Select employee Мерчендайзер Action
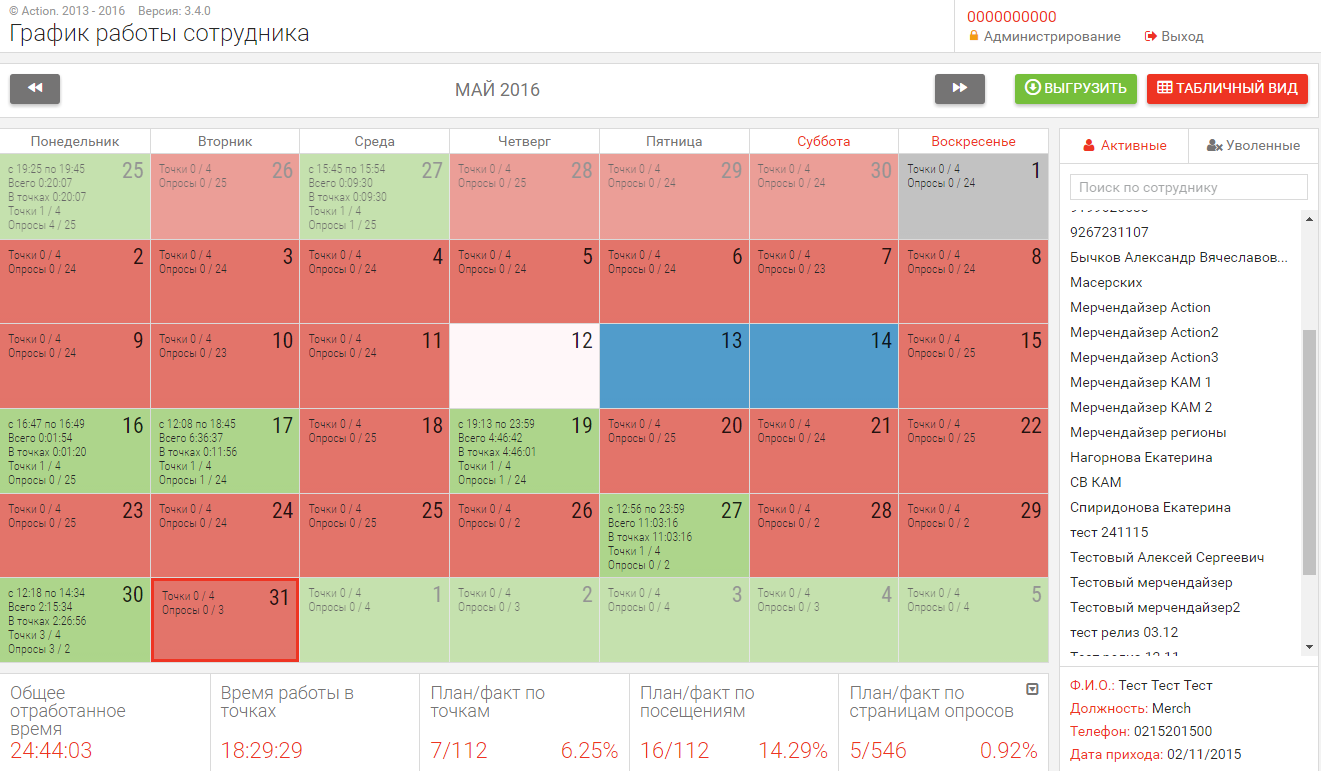1321x771 pixels. tap(1140, 307)
